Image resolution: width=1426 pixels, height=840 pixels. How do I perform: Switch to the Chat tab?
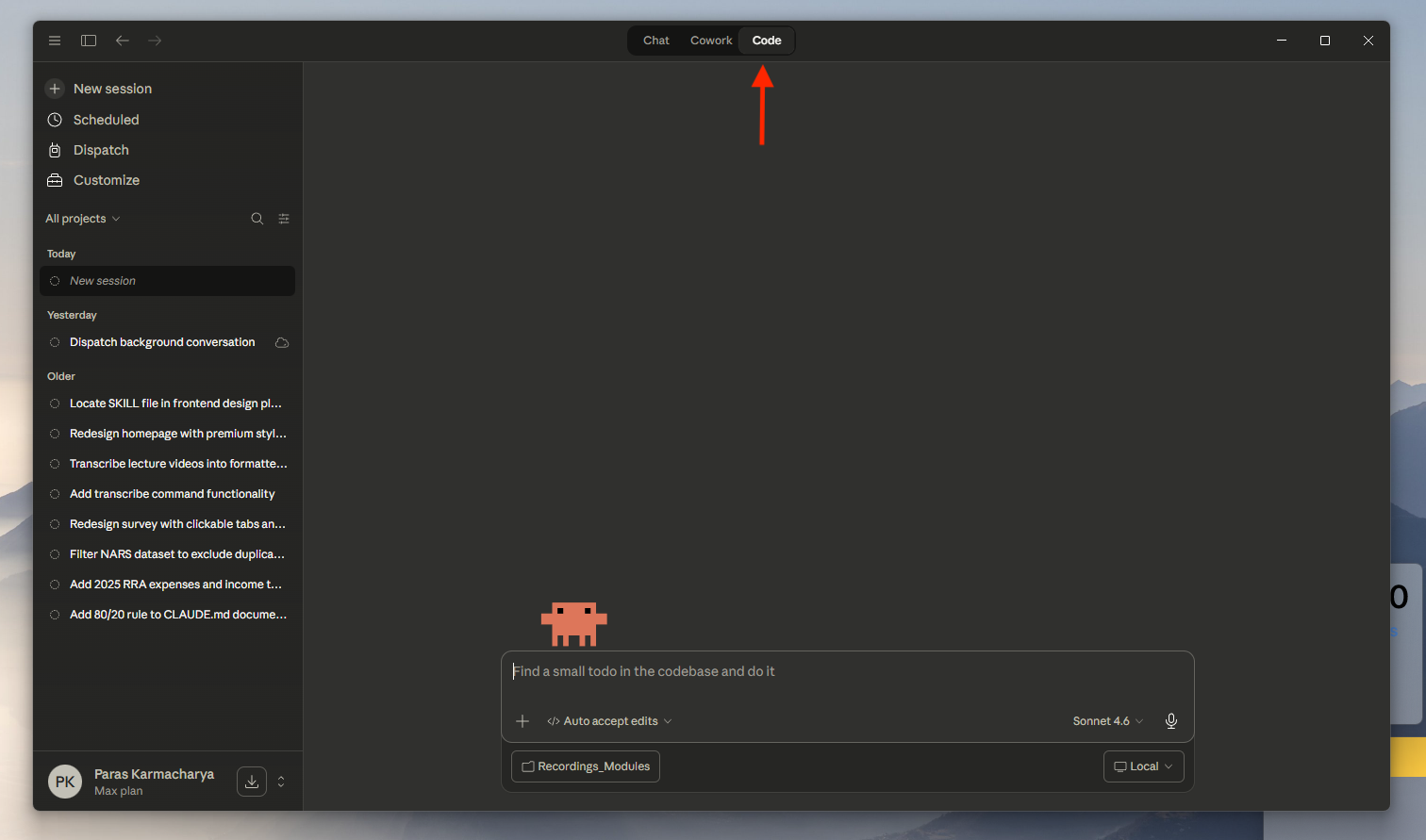656,41
